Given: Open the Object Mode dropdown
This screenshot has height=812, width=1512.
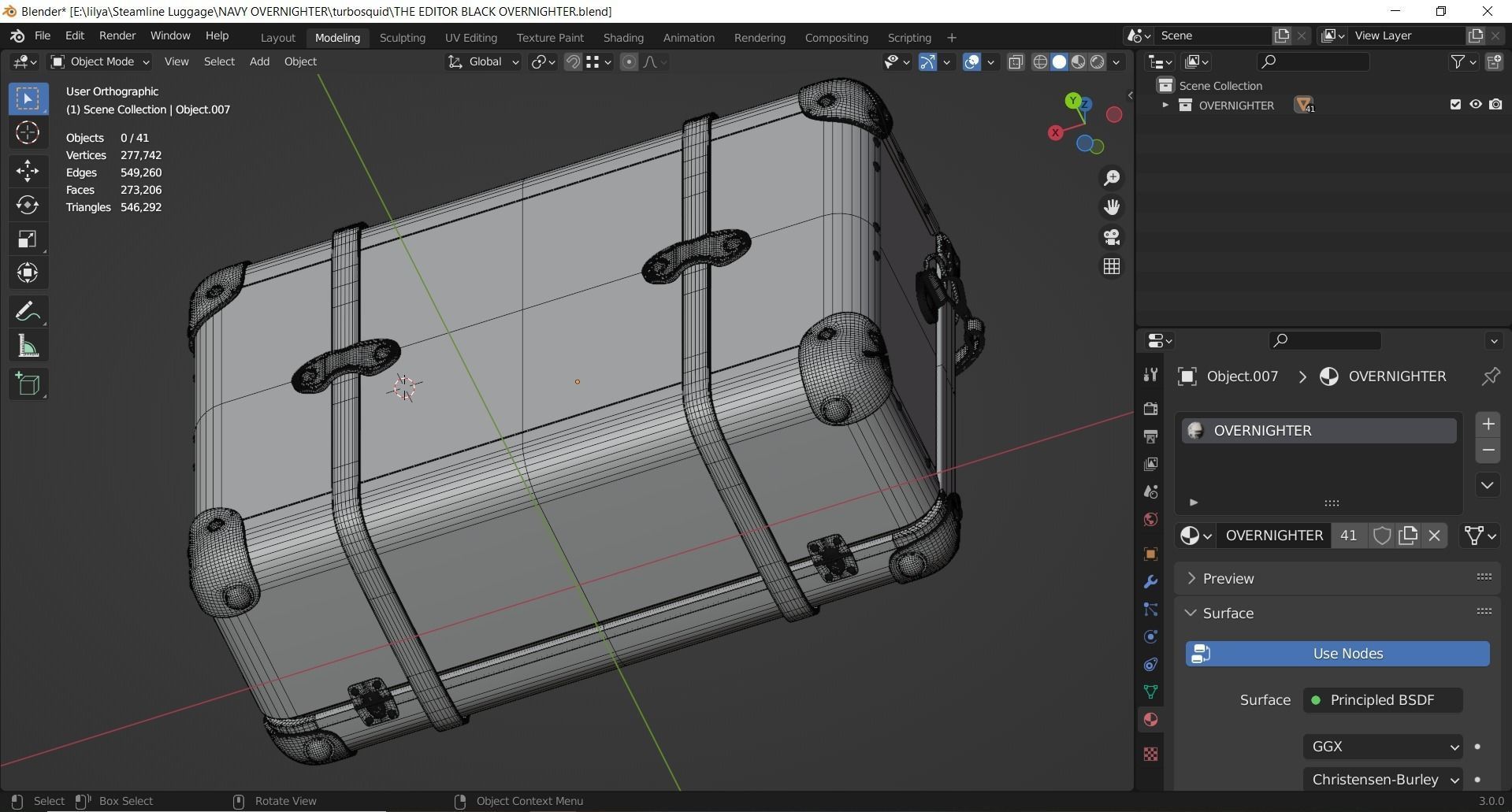Looking at the screenshot, I should pos(99,61).
